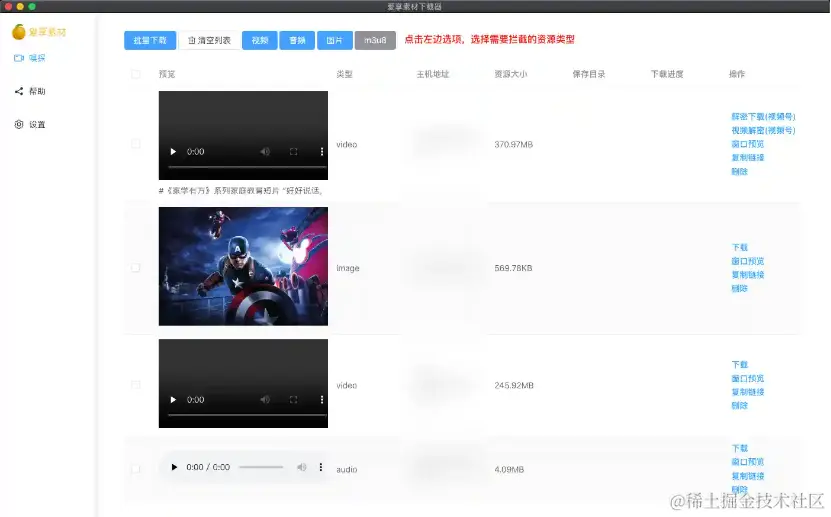Click the video caption text under first preview
Screen dimensions: 831x517
[x=241, y=190]
